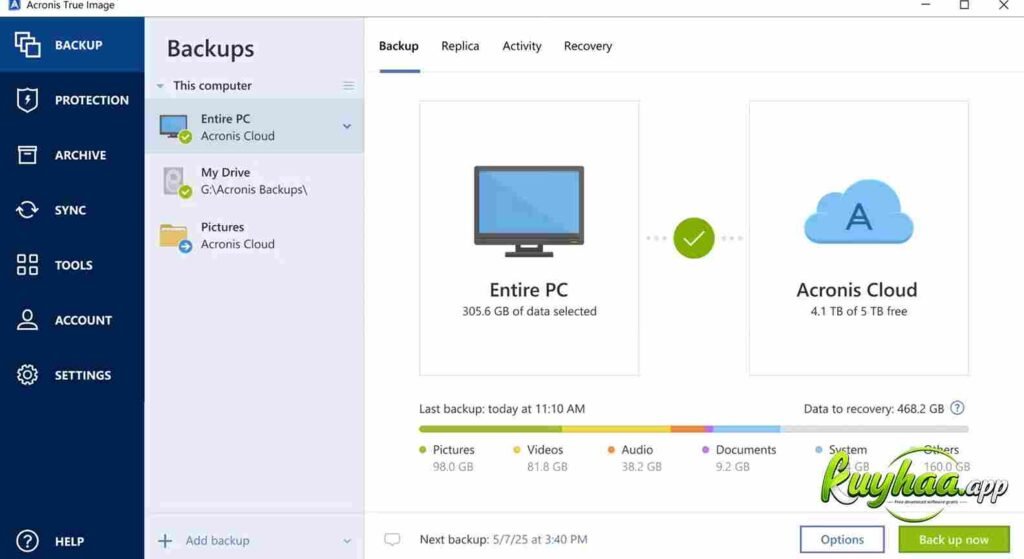
Task: Click the Backups panel heading
Action: coord(210,48)
